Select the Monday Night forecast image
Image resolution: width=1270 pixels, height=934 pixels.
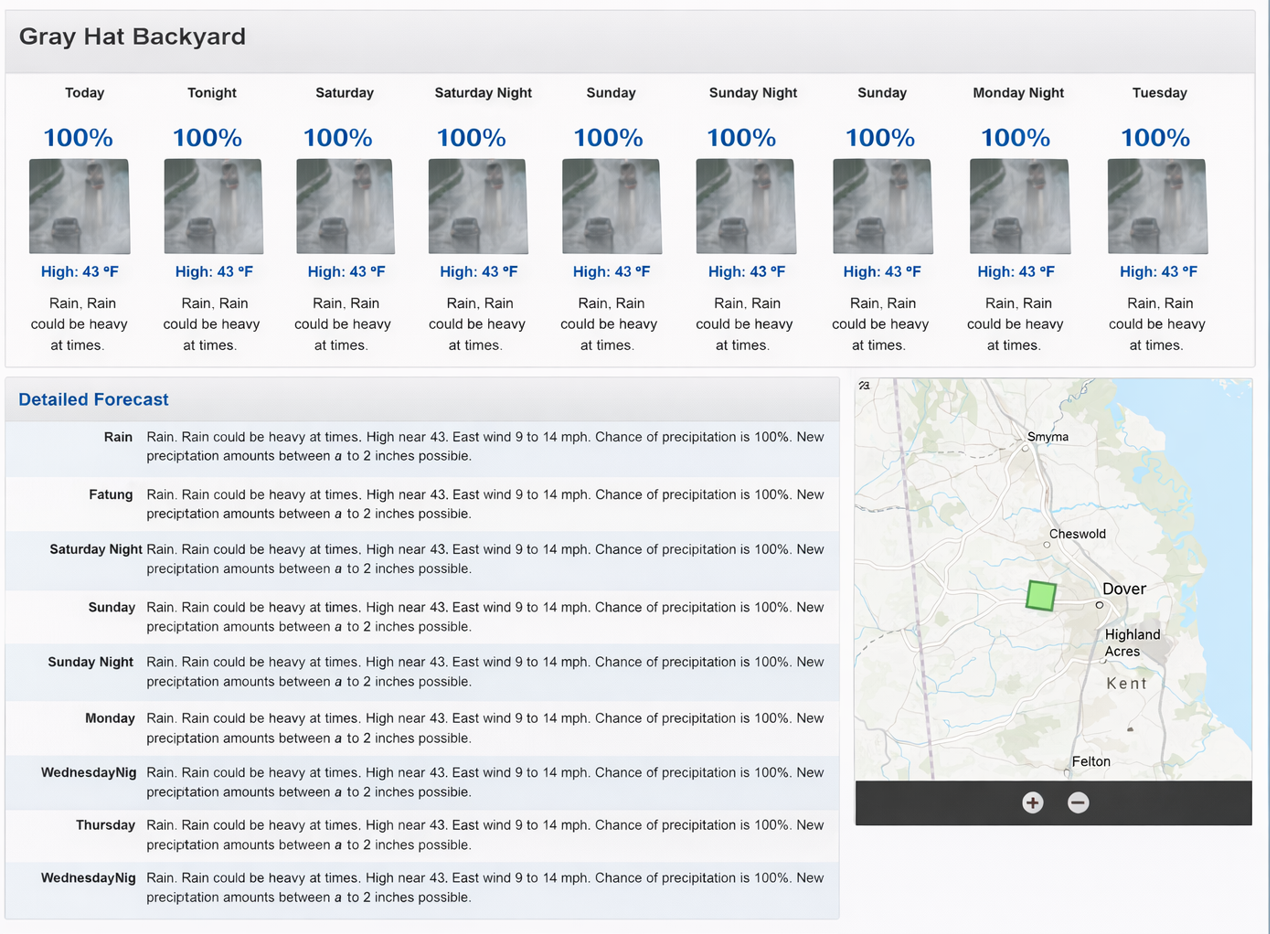[x=1019, y=207]
